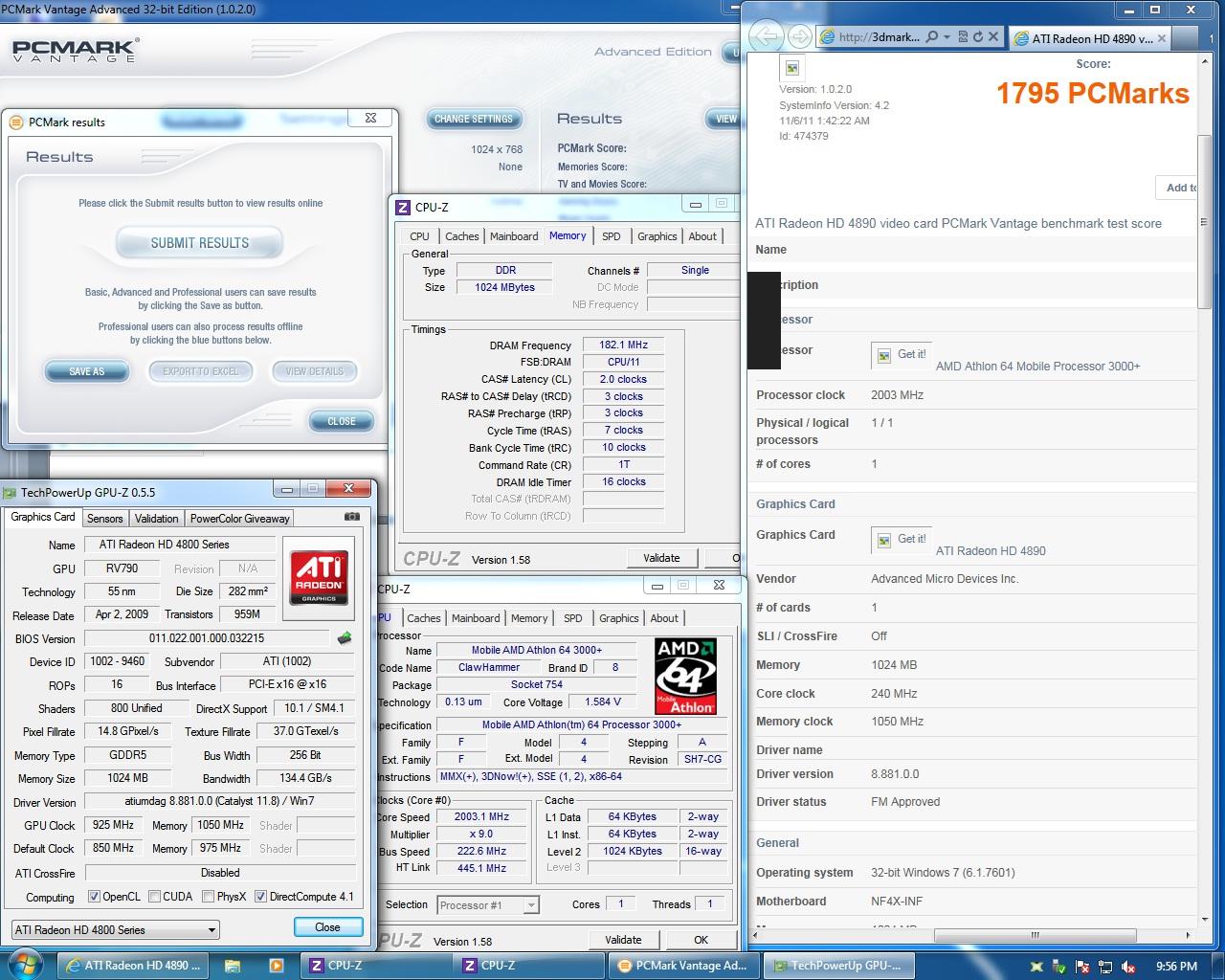
Task: Open the Sensors tab in GPU-Z
Action: (105, 519)
